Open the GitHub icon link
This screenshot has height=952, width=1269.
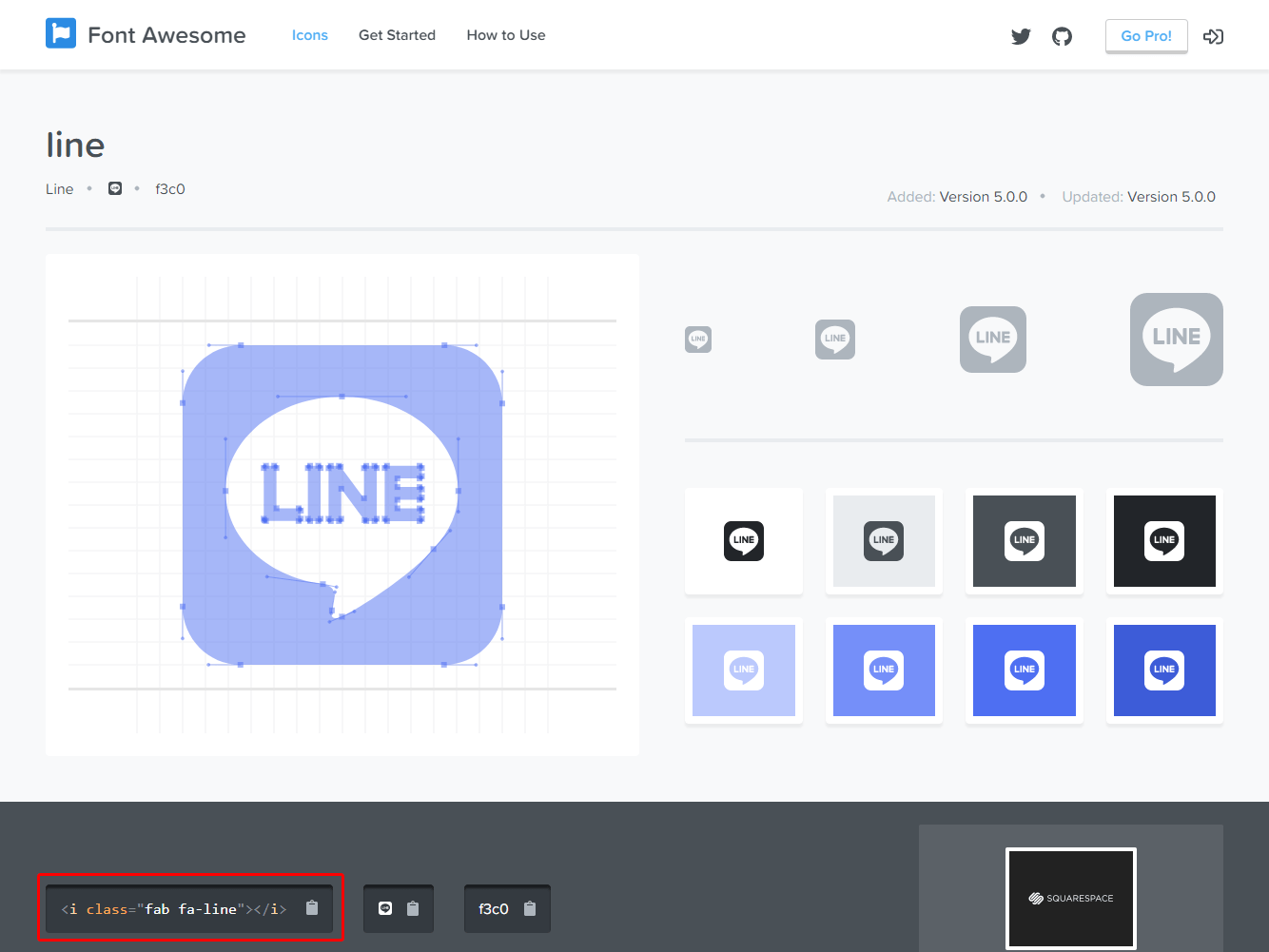(x=1062, y=36)
